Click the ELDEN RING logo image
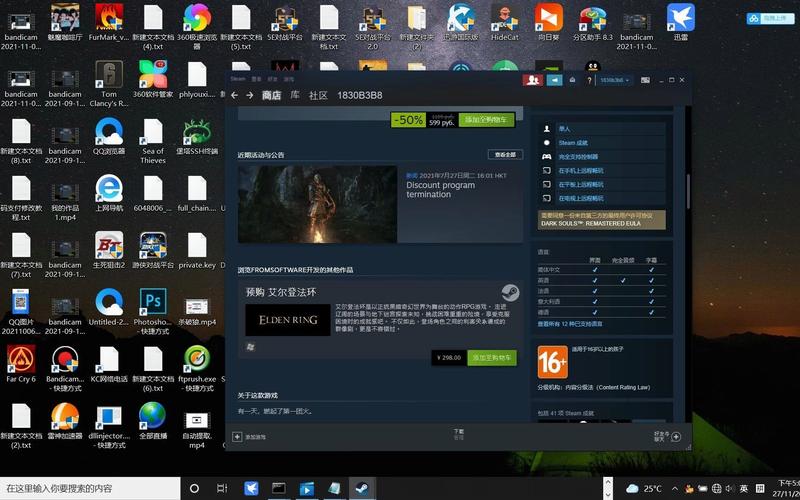 coord(288,320)
